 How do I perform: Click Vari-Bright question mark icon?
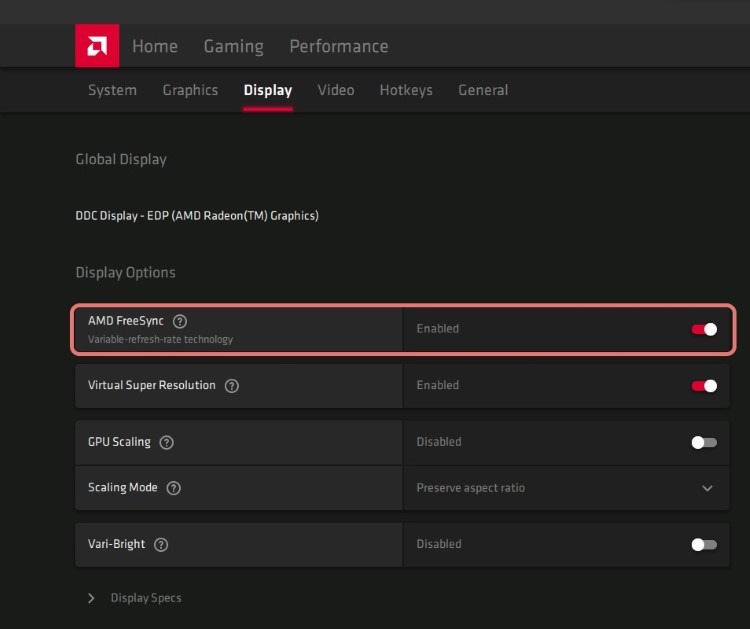click(161, 545)
